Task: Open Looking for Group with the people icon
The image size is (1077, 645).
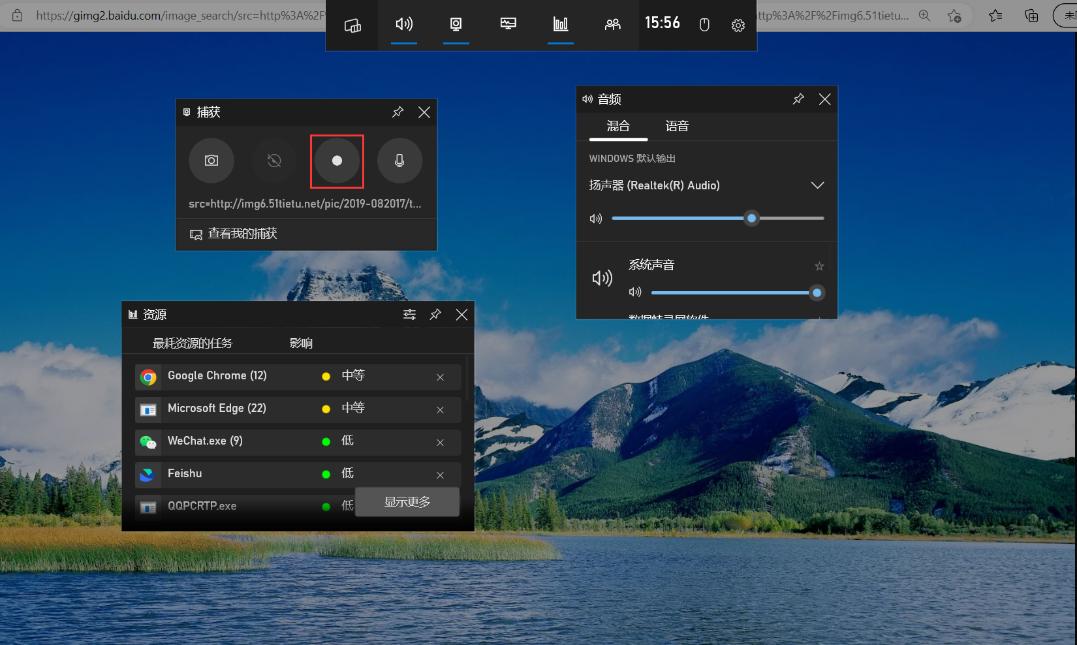Action: point(612,25)
